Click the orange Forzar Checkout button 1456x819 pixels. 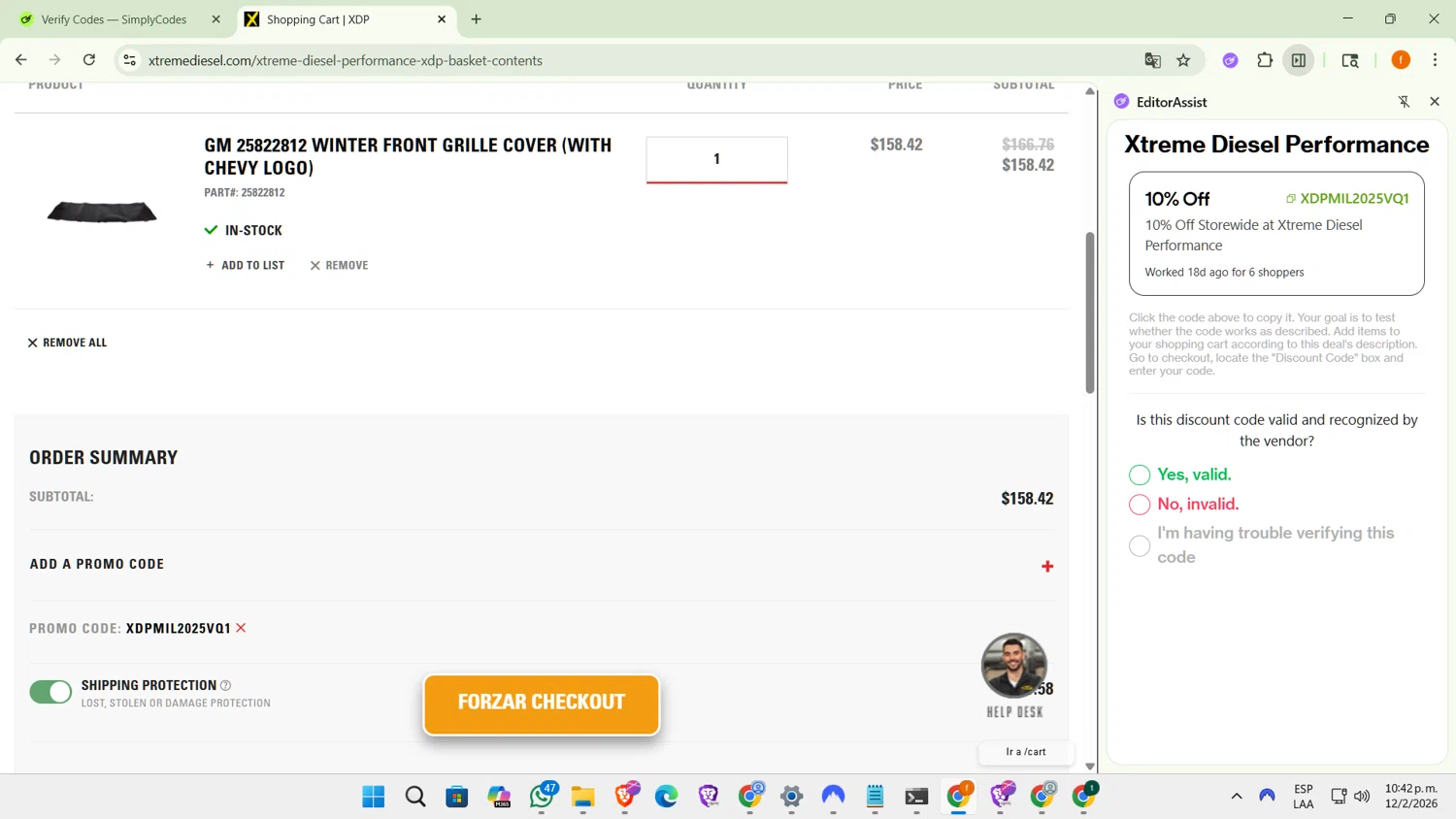(542, 704)
